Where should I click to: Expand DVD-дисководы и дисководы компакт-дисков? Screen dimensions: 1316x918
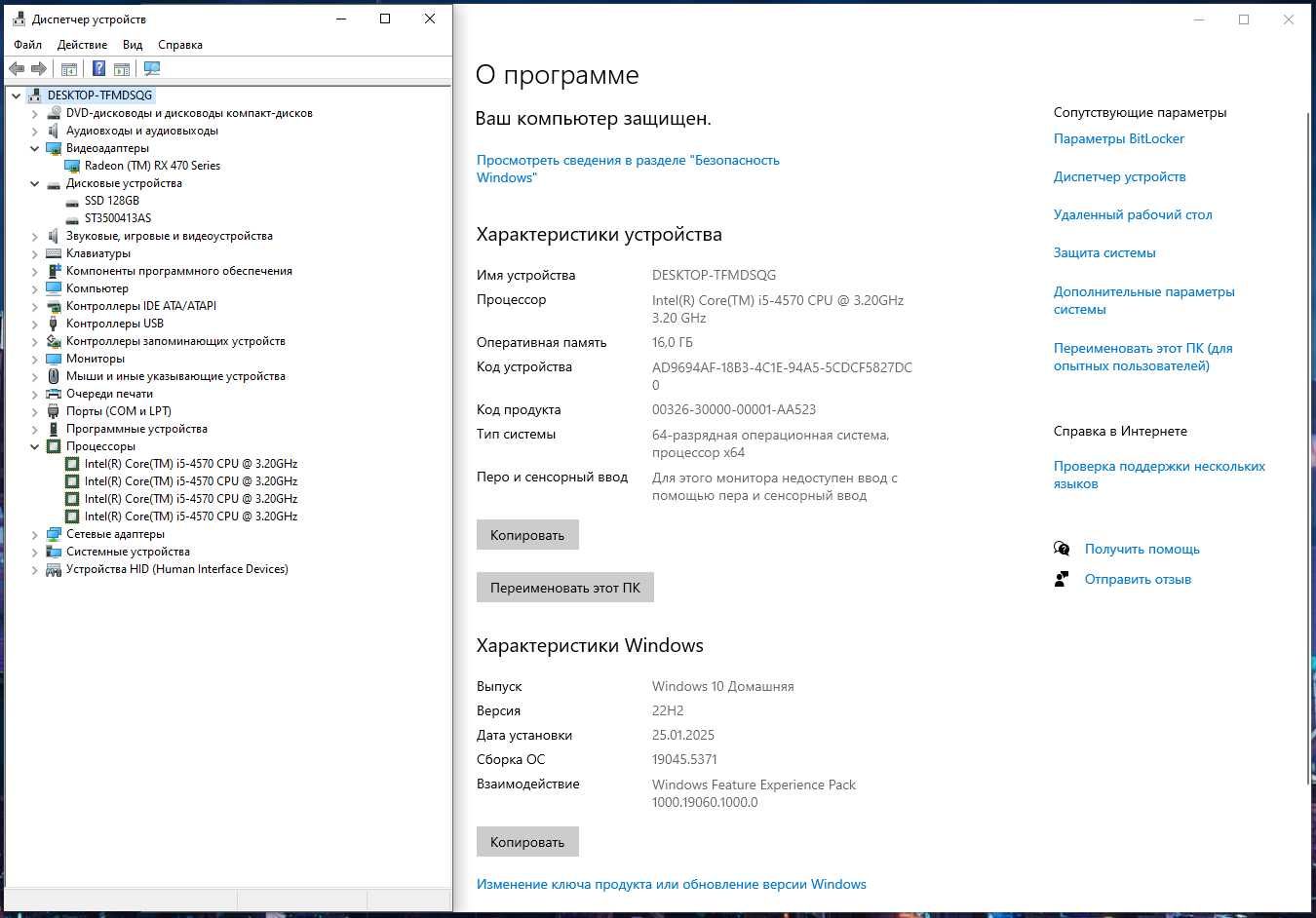pos(35,113)
